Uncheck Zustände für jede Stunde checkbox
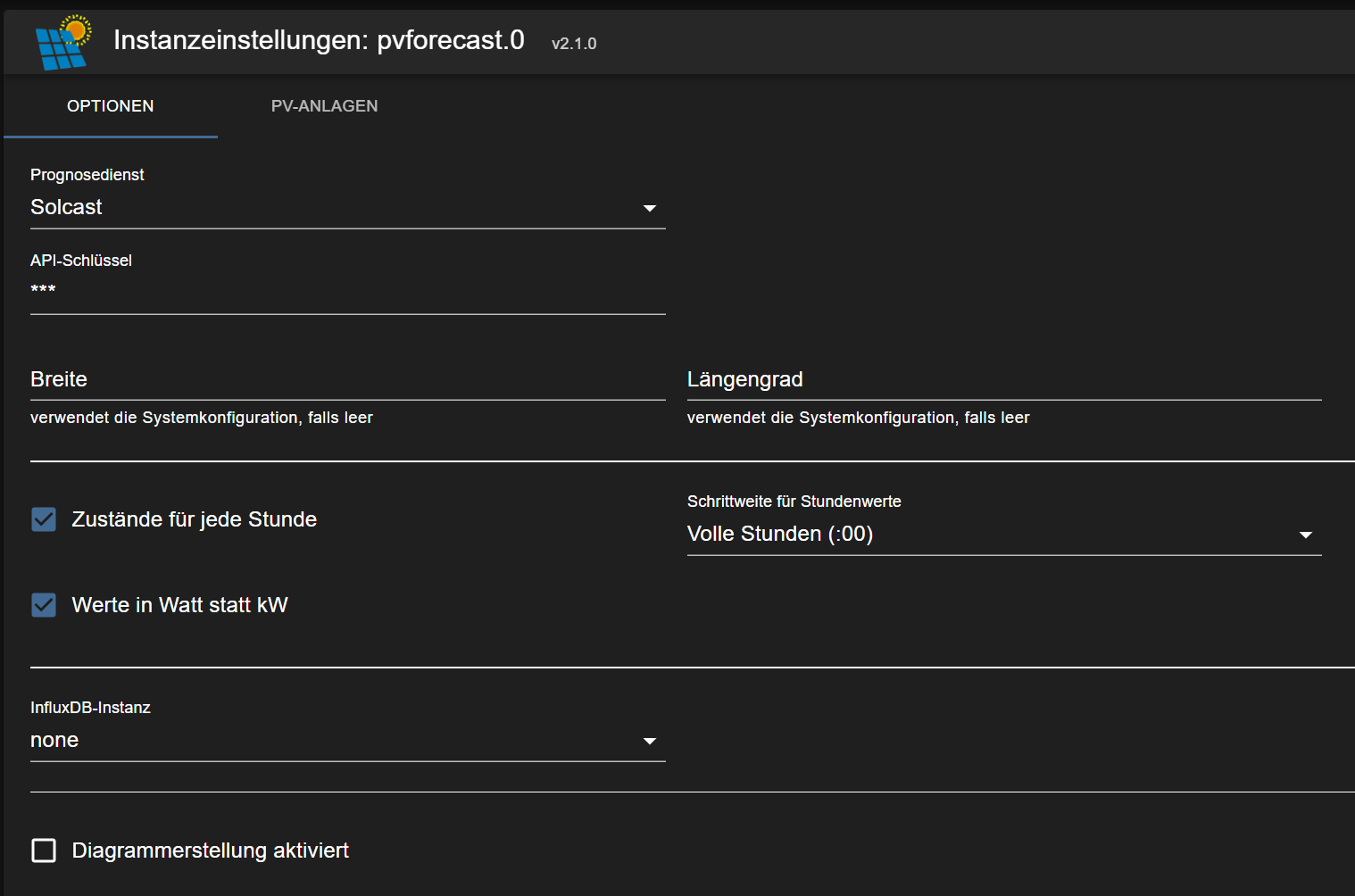This screenshot has width=1355, height=896. 44,519
